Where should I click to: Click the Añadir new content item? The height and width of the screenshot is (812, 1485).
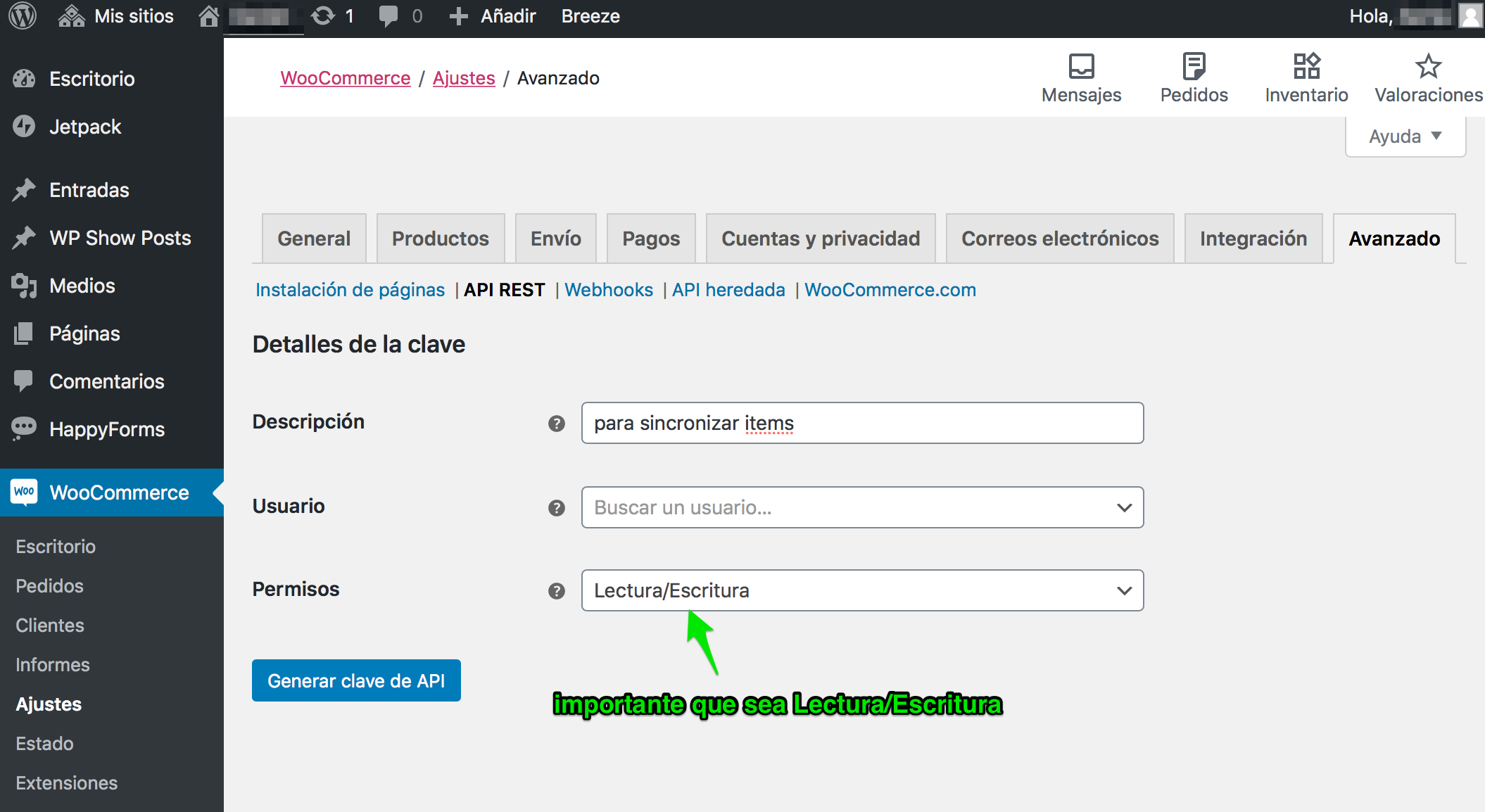click(x=492, y=16)
